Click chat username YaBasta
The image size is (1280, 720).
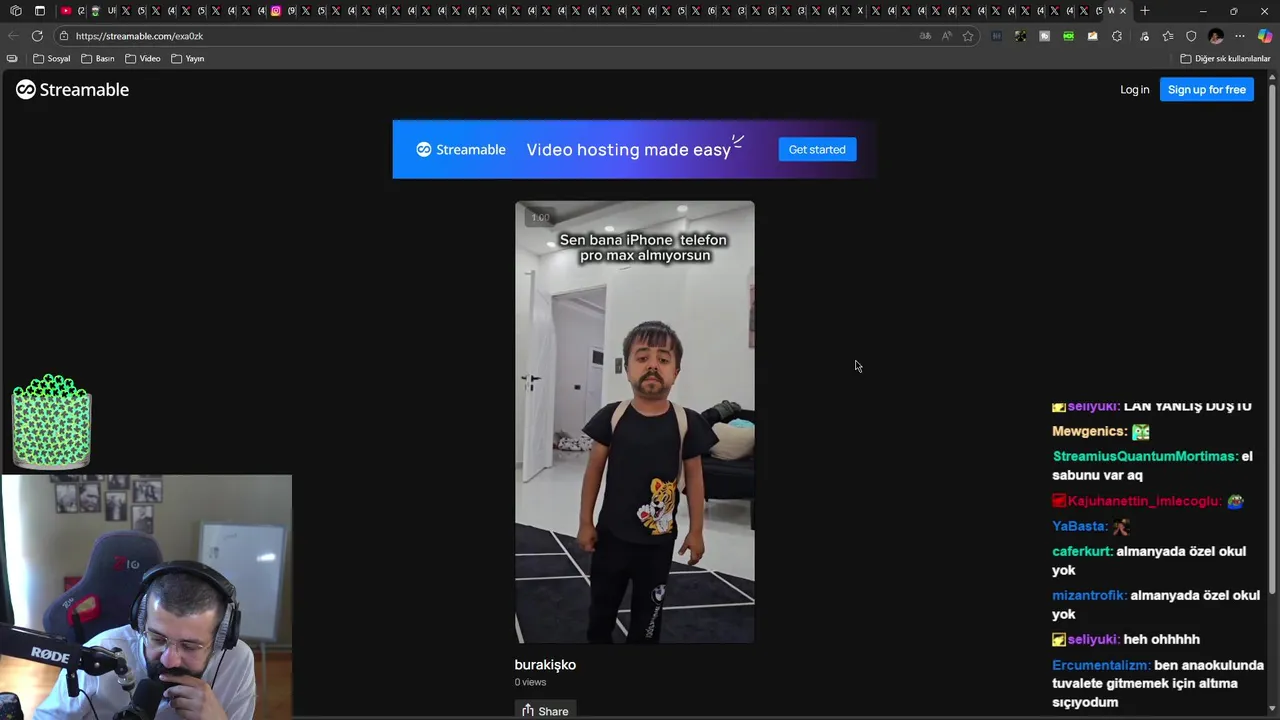(1078, 526)
